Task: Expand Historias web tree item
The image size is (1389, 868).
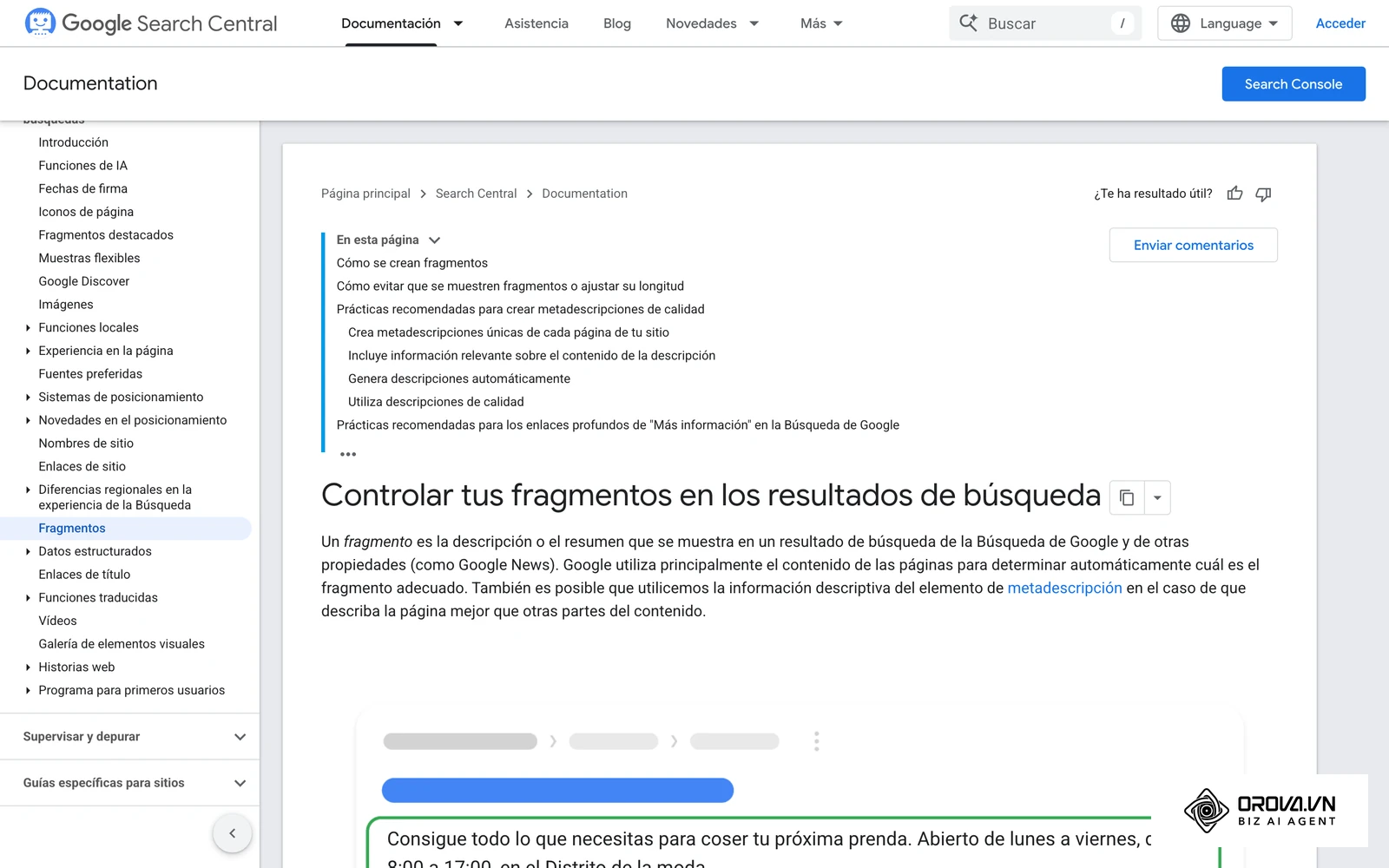Action: coord(28,667)
